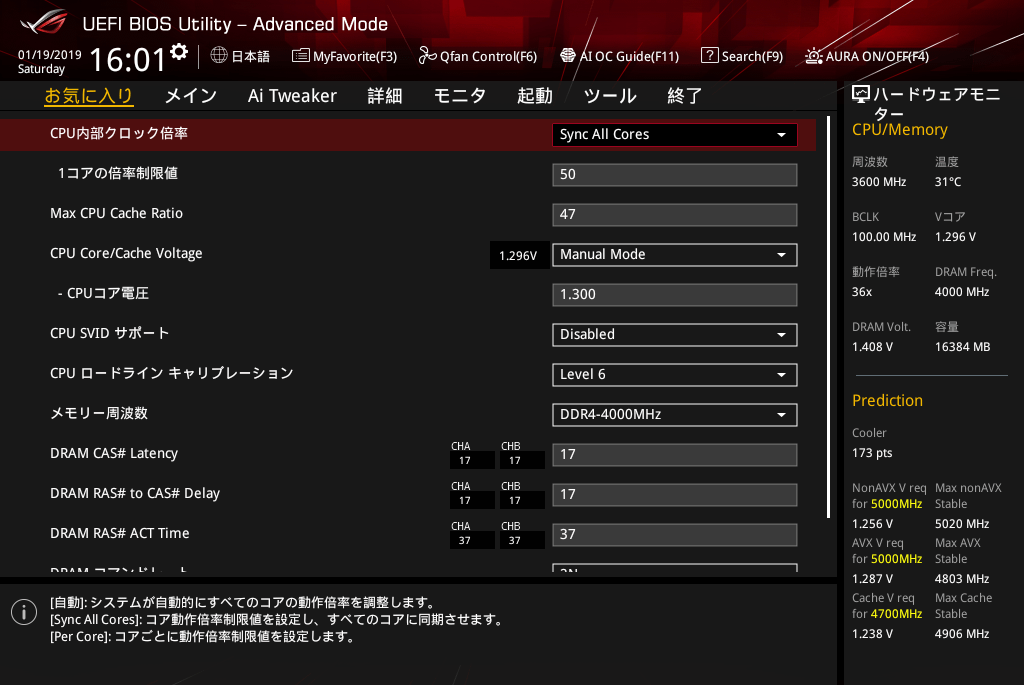Launch AI OC Guide(F11)
The width and height of the screenshot is (1024, 685).
point(620,56)
